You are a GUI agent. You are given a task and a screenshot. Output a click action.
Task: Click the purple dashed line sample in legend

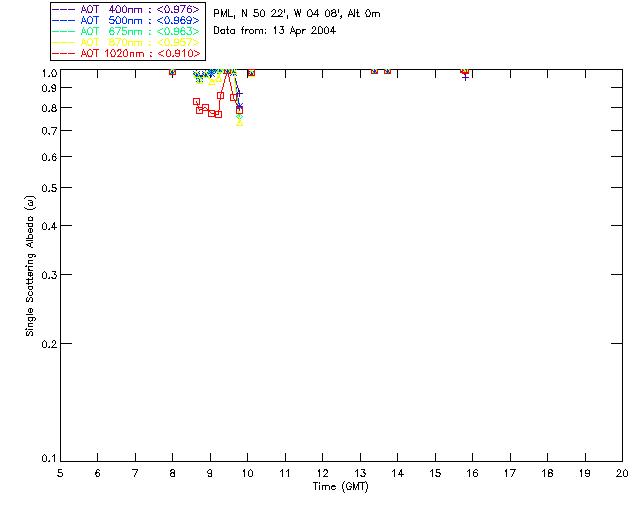(x=64, y=9)
